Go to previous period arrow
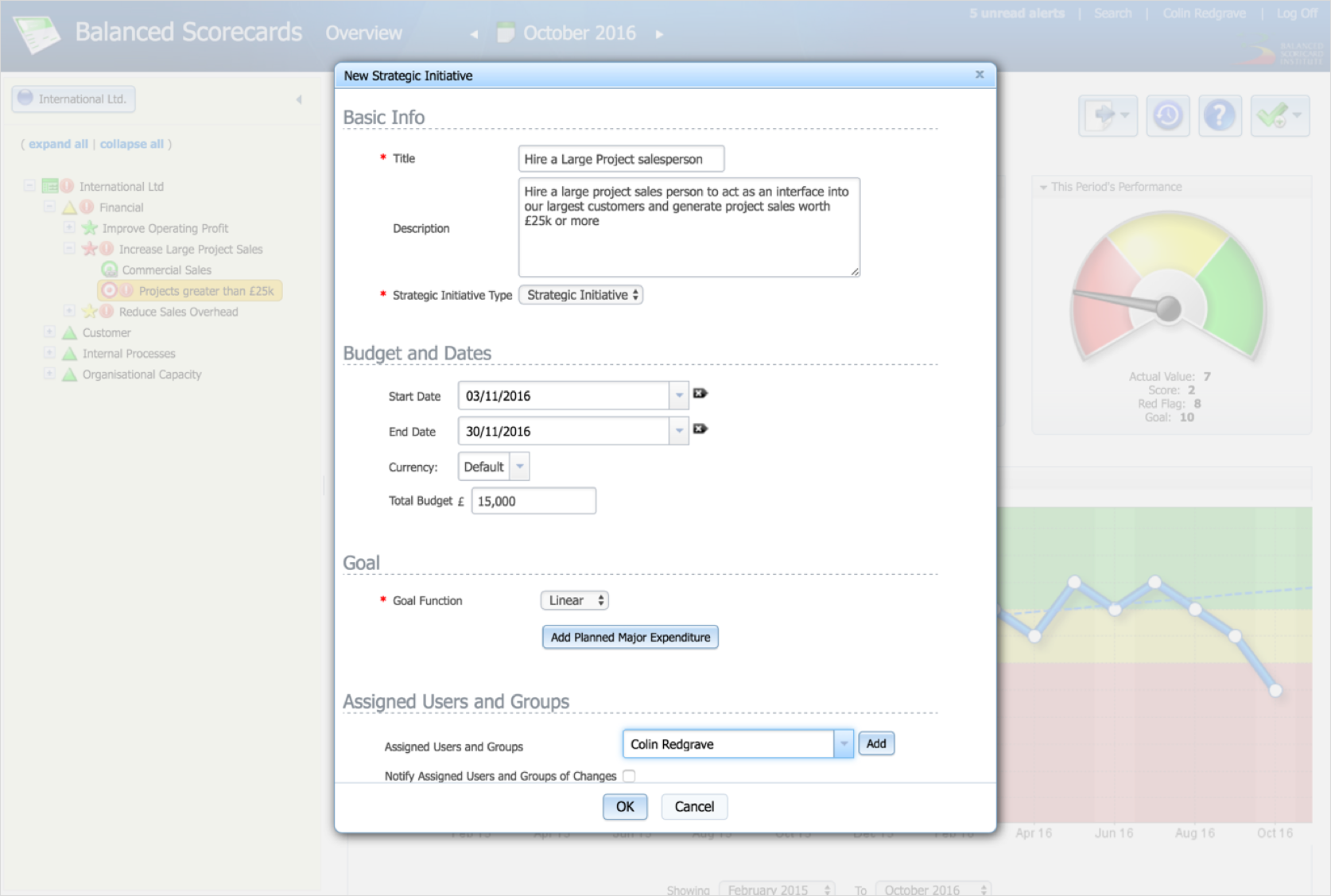Viewport: 1331px width, 896px height. pos(474,34)
